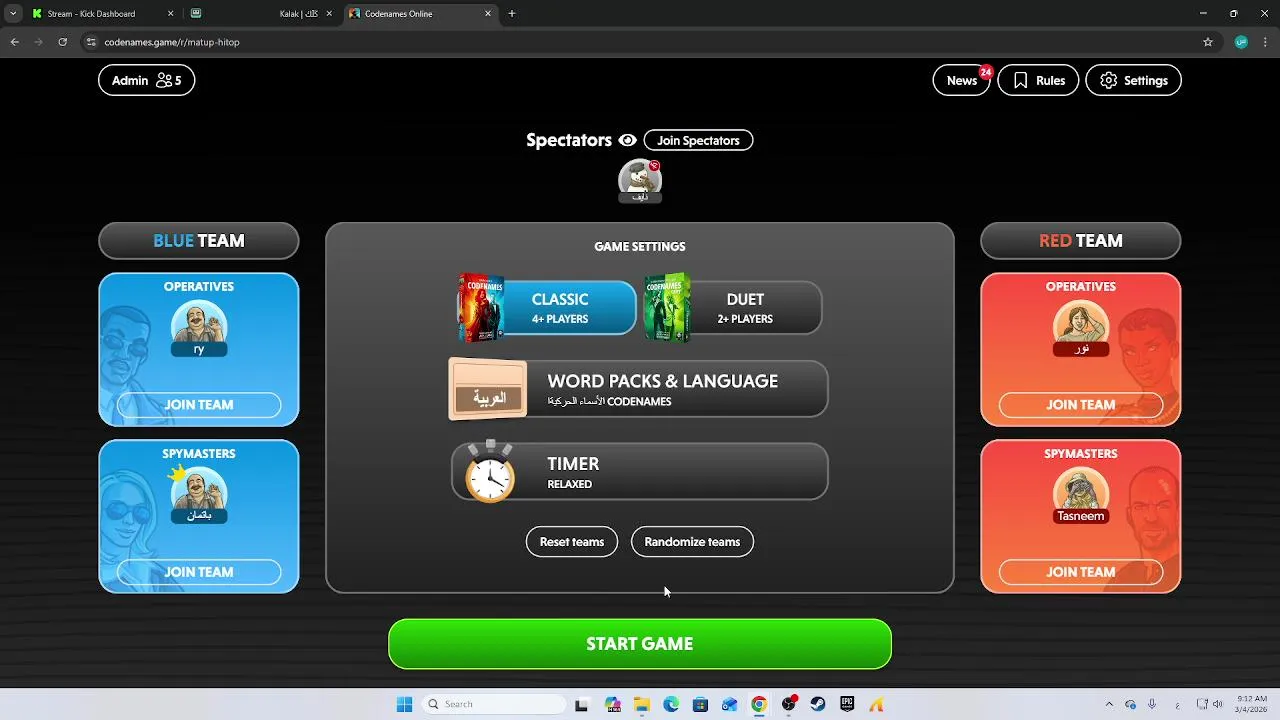Click Reset teams
Viewport: 1280px width, 720px height.
[572, 542]
